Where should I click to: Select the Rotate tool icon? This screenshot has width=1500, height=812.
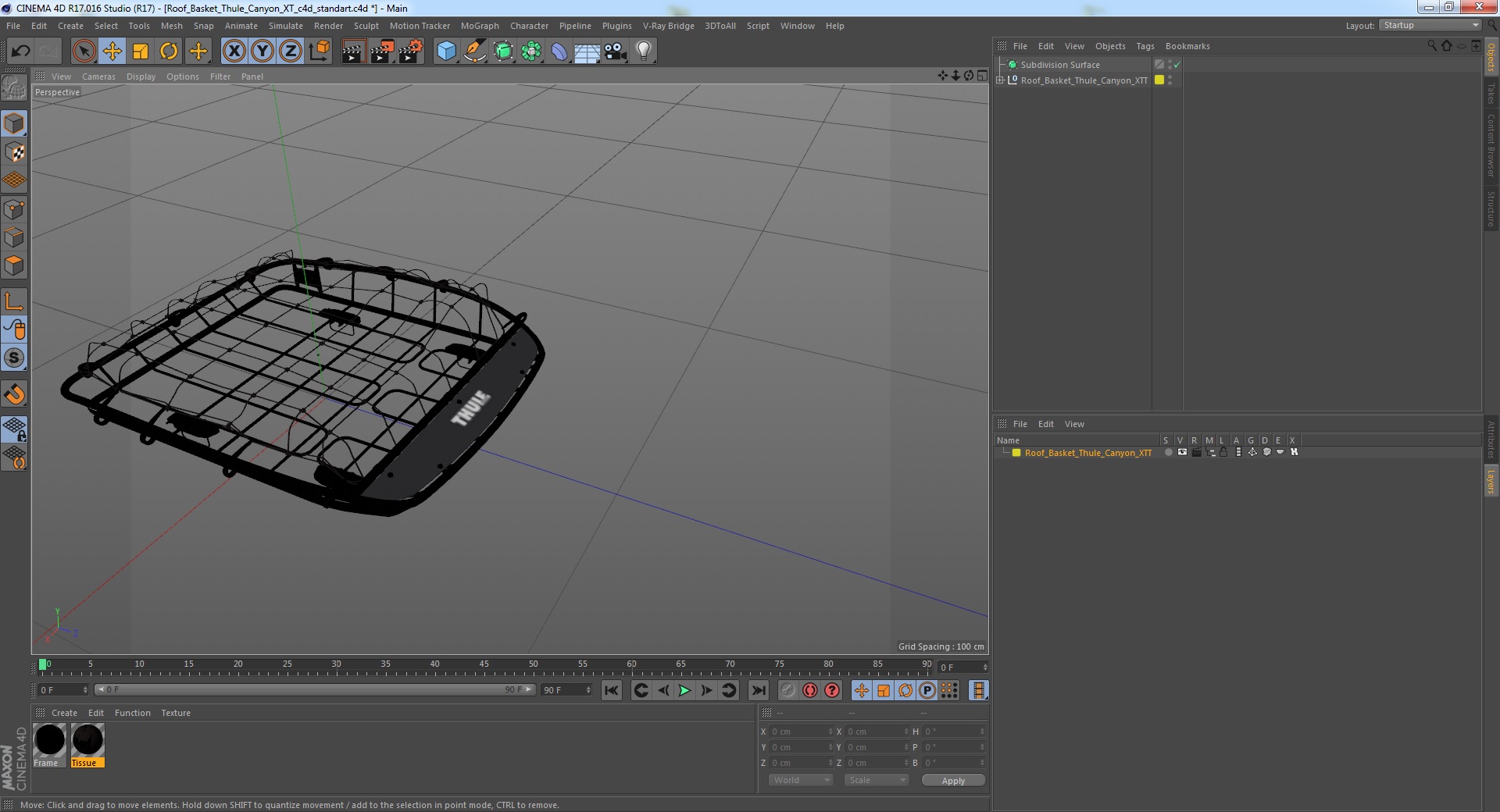(169, 52)
